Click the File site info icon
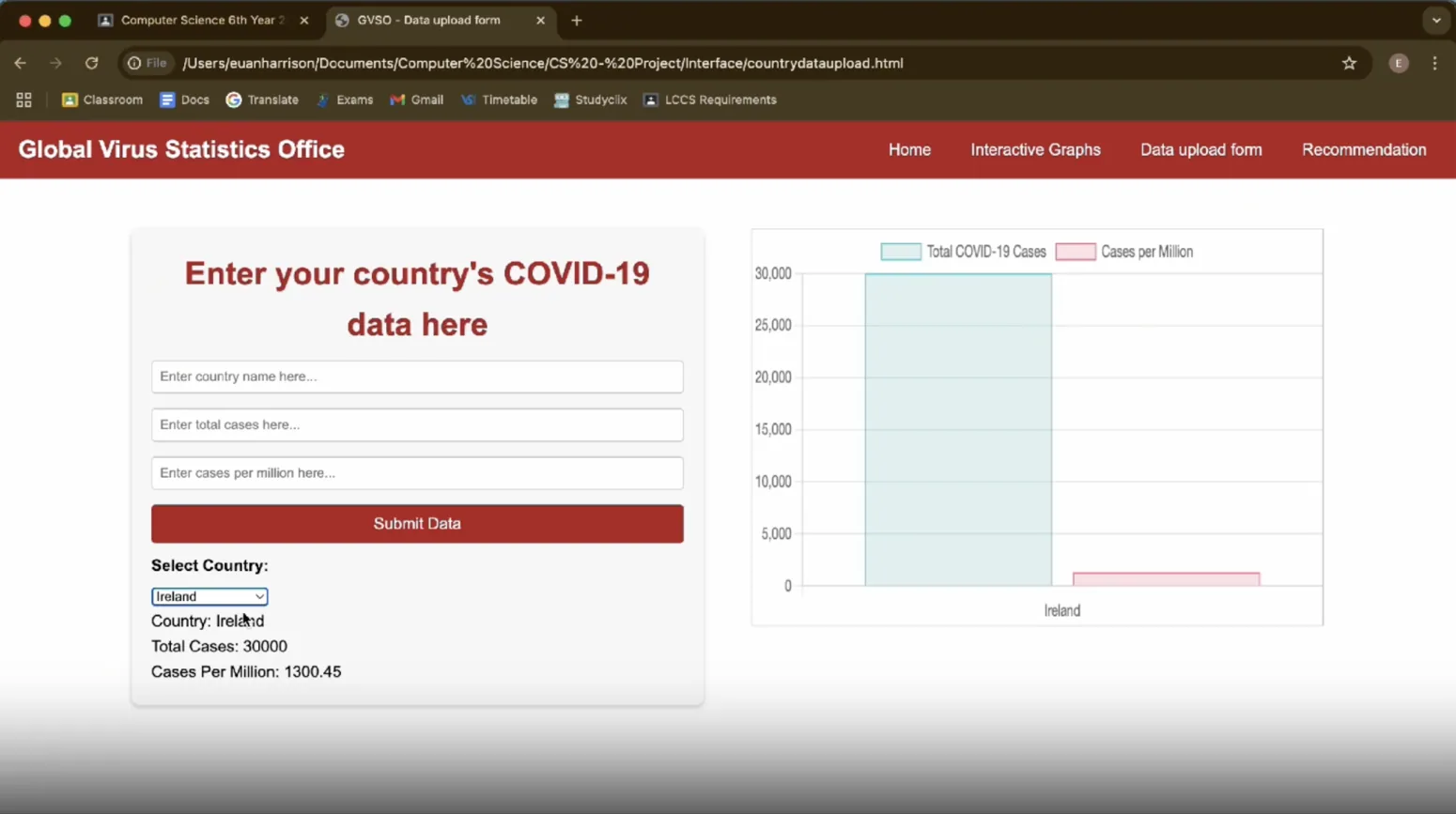The image size is (1456, 814). [147, 63]
